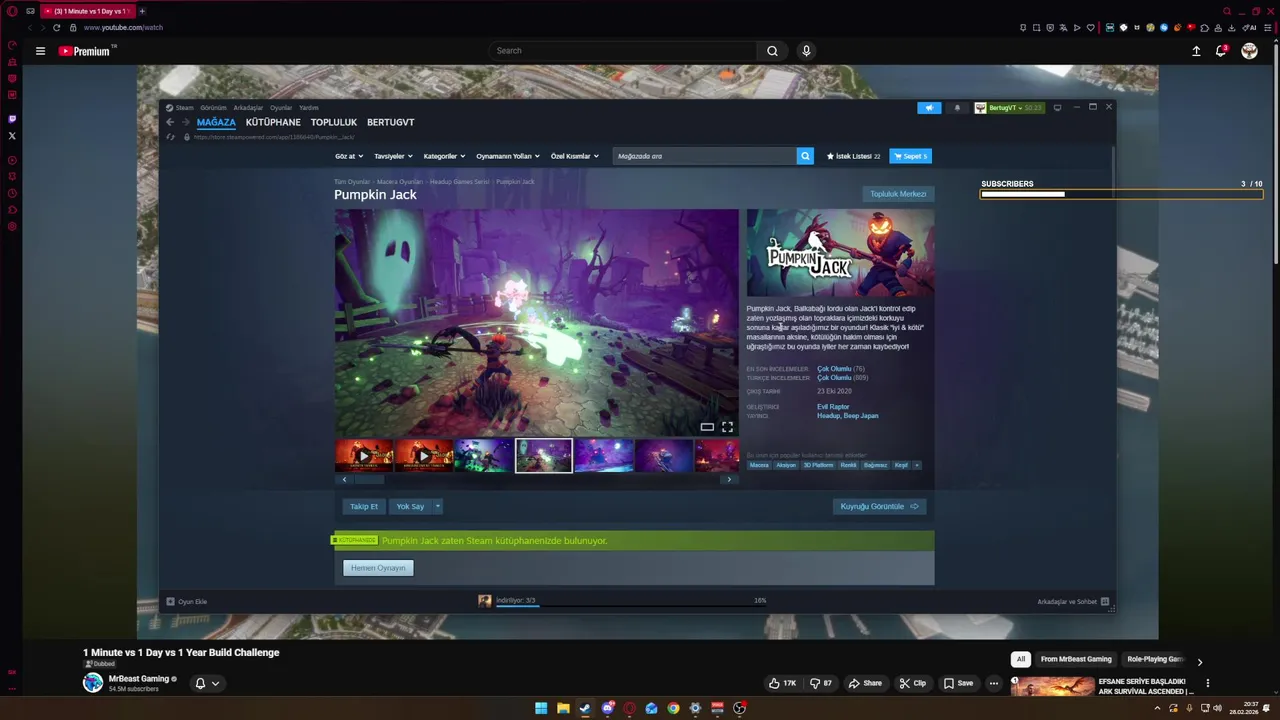Click the Steam download progress bar
This screenshot has height=720, width=1280.
click(x=631, y=606)
